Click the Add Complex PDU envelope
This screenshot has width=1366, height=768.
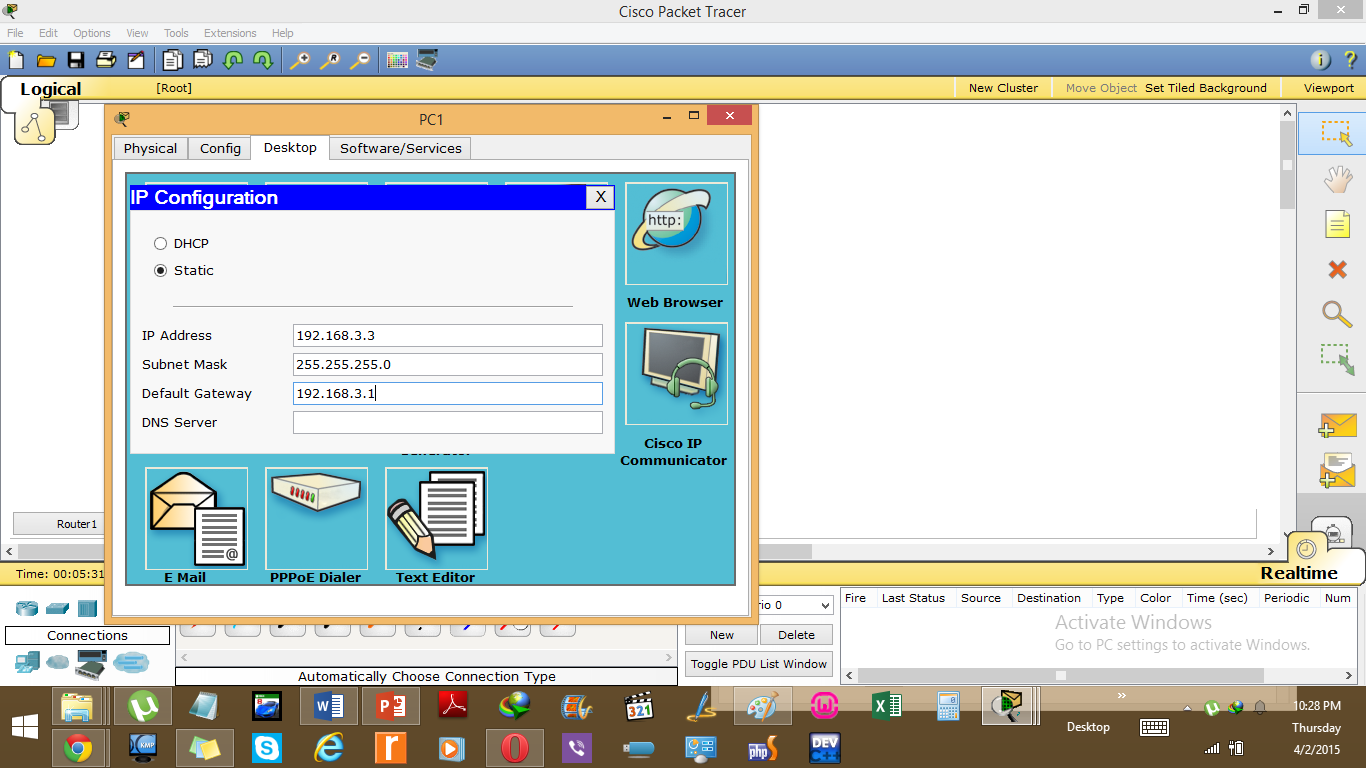tap(1337, 470)
